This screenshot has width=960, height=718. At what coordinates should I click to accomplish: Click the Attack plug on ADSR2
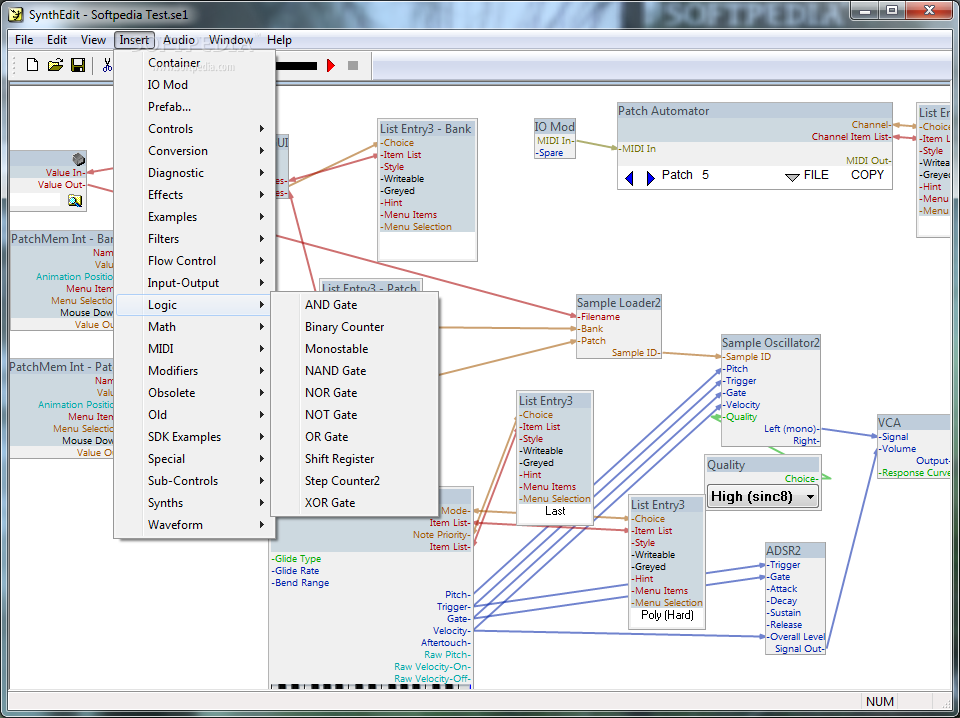click(x=782, y=589)
